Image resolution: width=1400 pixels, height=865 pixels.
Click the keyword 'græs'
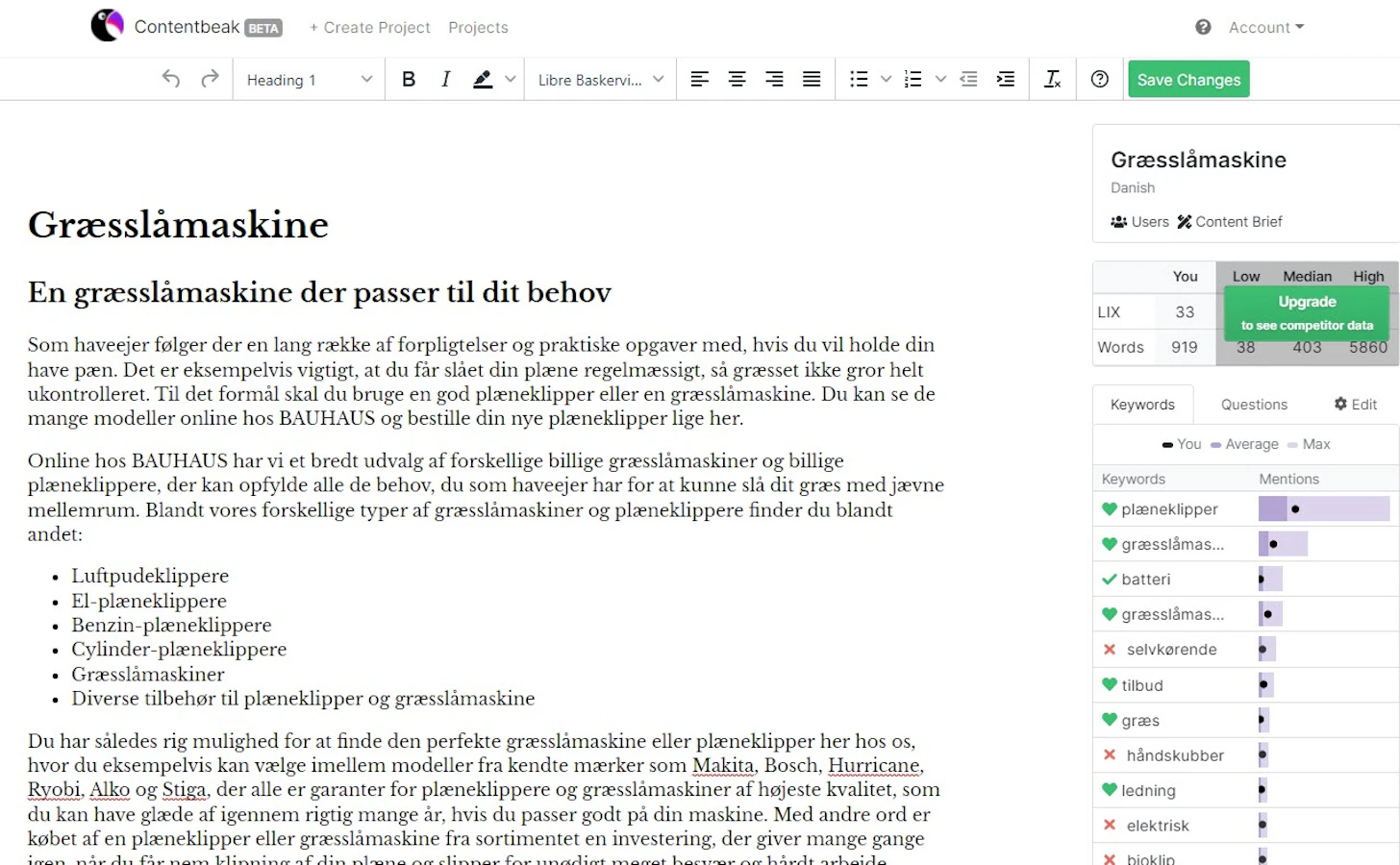coord(1140,721)
